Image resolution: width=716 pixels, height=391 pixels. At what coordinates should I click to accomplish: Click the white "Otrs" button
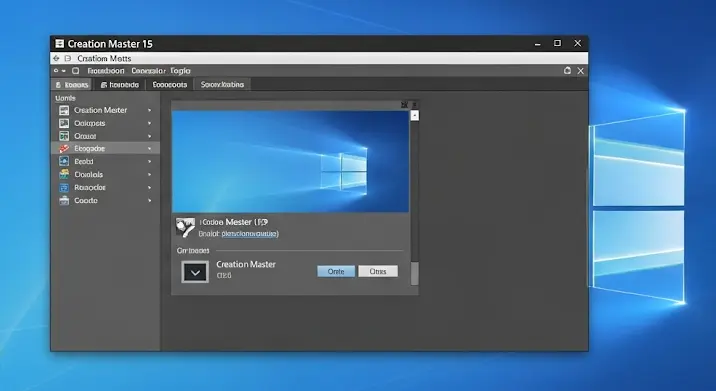coord(378,271)
